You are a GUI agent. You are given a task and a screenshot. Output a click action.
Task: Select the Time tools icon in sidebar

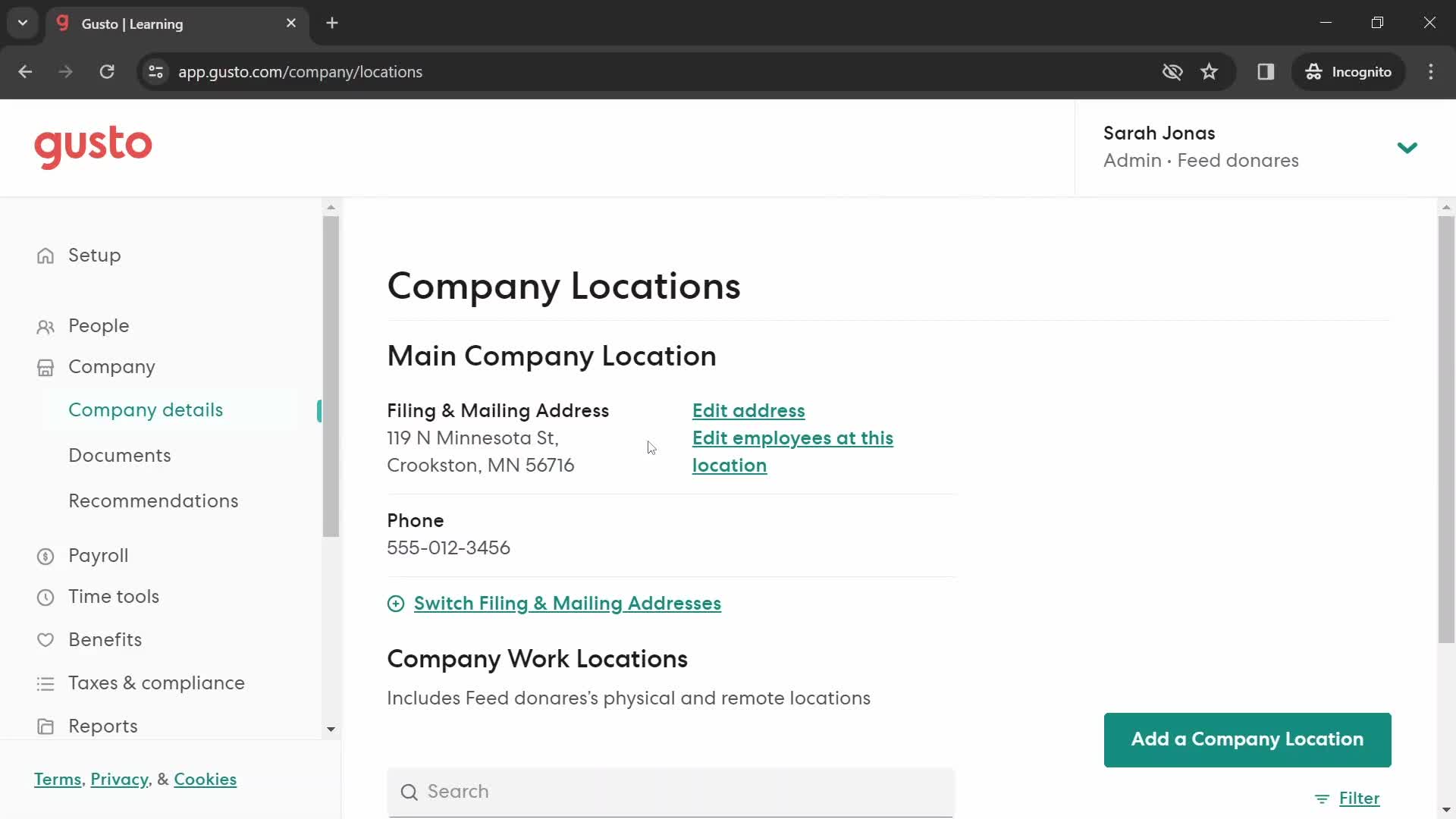(x=45, y=597)
